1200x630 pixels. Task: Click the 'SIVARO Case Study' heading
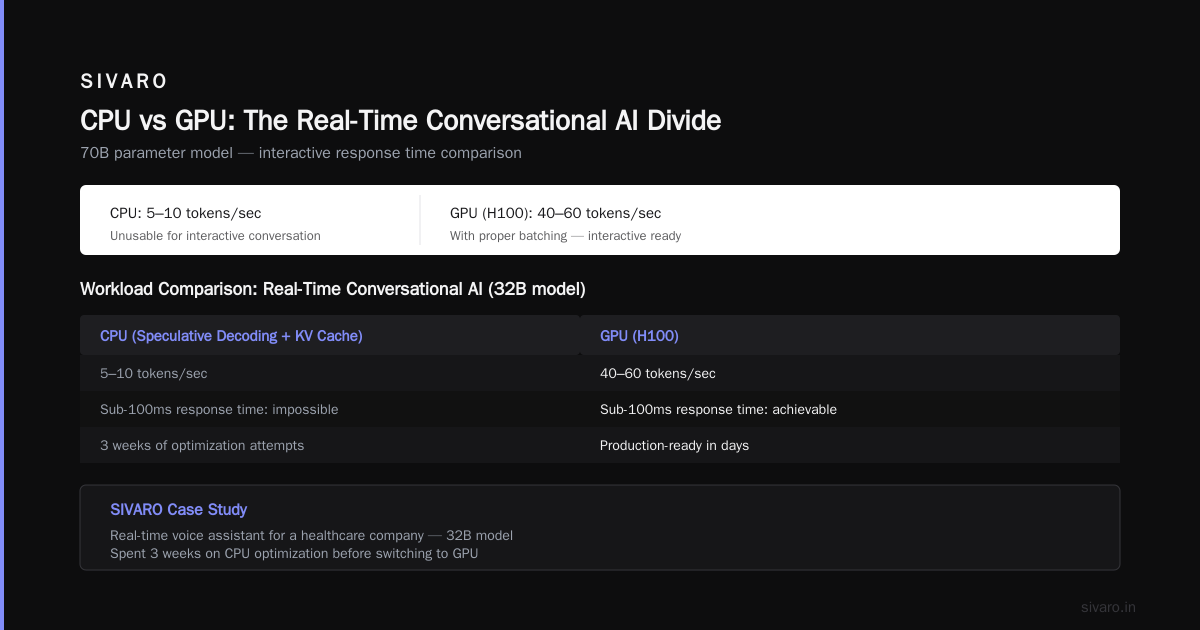click(179, 510)
